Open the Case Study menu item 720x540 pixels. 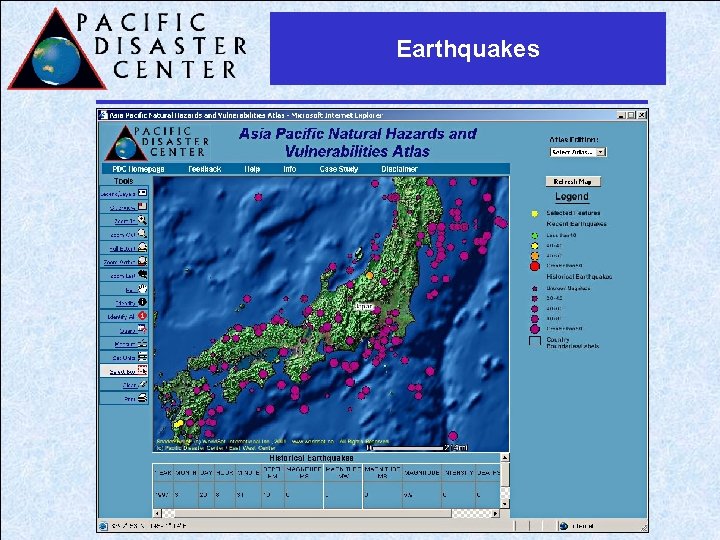pyautogui.click(x=339, y=169)
